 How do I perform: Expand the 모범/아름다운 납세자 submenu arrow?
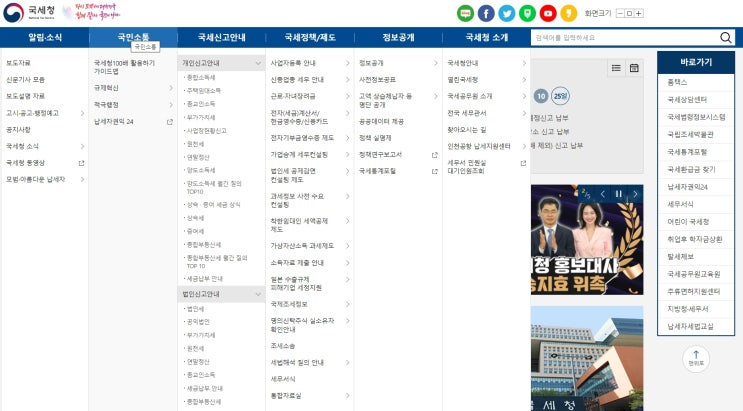[82, 180]
